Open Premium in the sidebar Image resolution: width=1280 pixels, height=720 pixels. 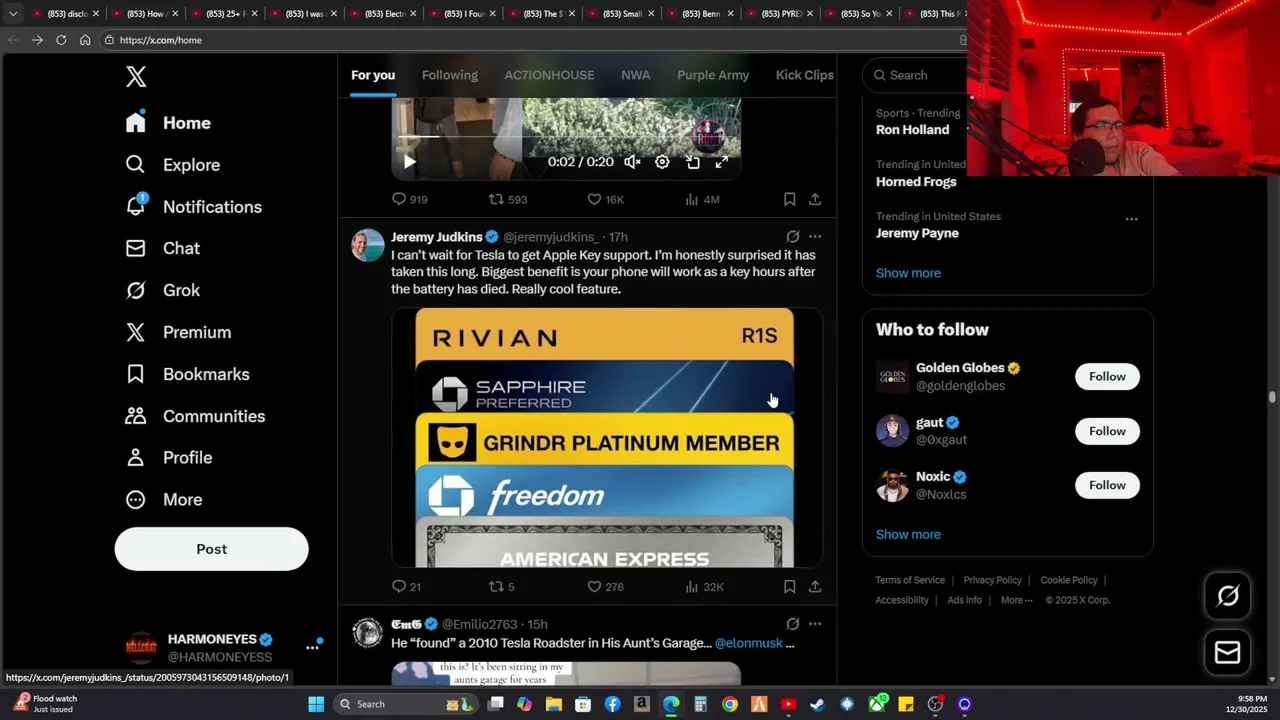[x=178, y=332]
